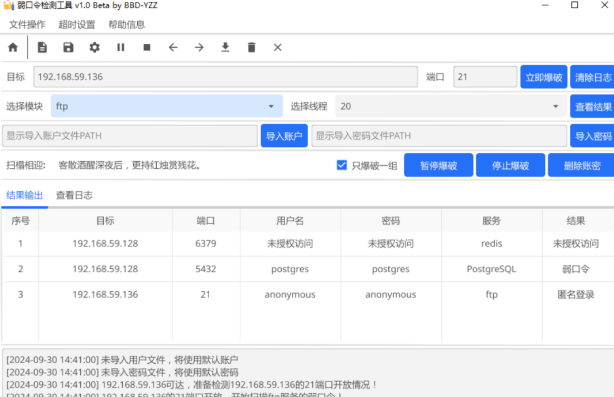Screen dimensions: 614x397
Task: Click the 结果 column header
Action: tap(576, 221)
